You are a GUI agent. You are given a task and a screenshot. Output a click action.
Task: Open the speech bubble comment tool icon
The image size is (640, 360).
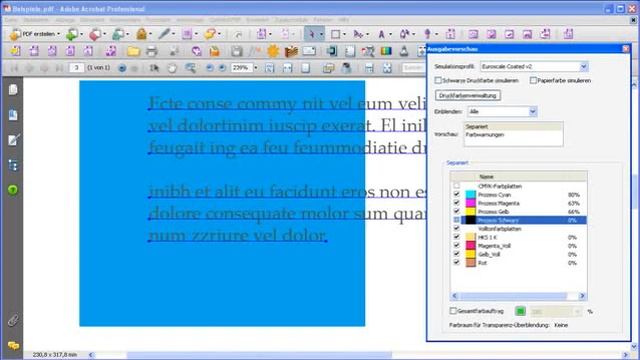click(210, 34)
